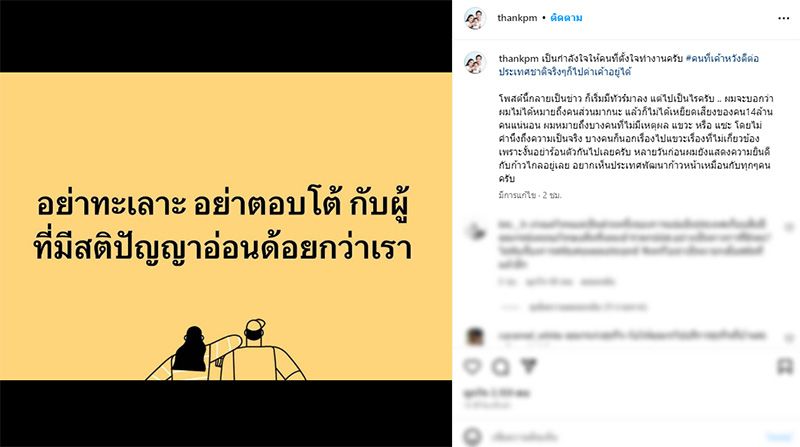Open thankpm username in the caption
Image resolution: width=800 pixels, height=447 pixels.
[x=518, y=59]
